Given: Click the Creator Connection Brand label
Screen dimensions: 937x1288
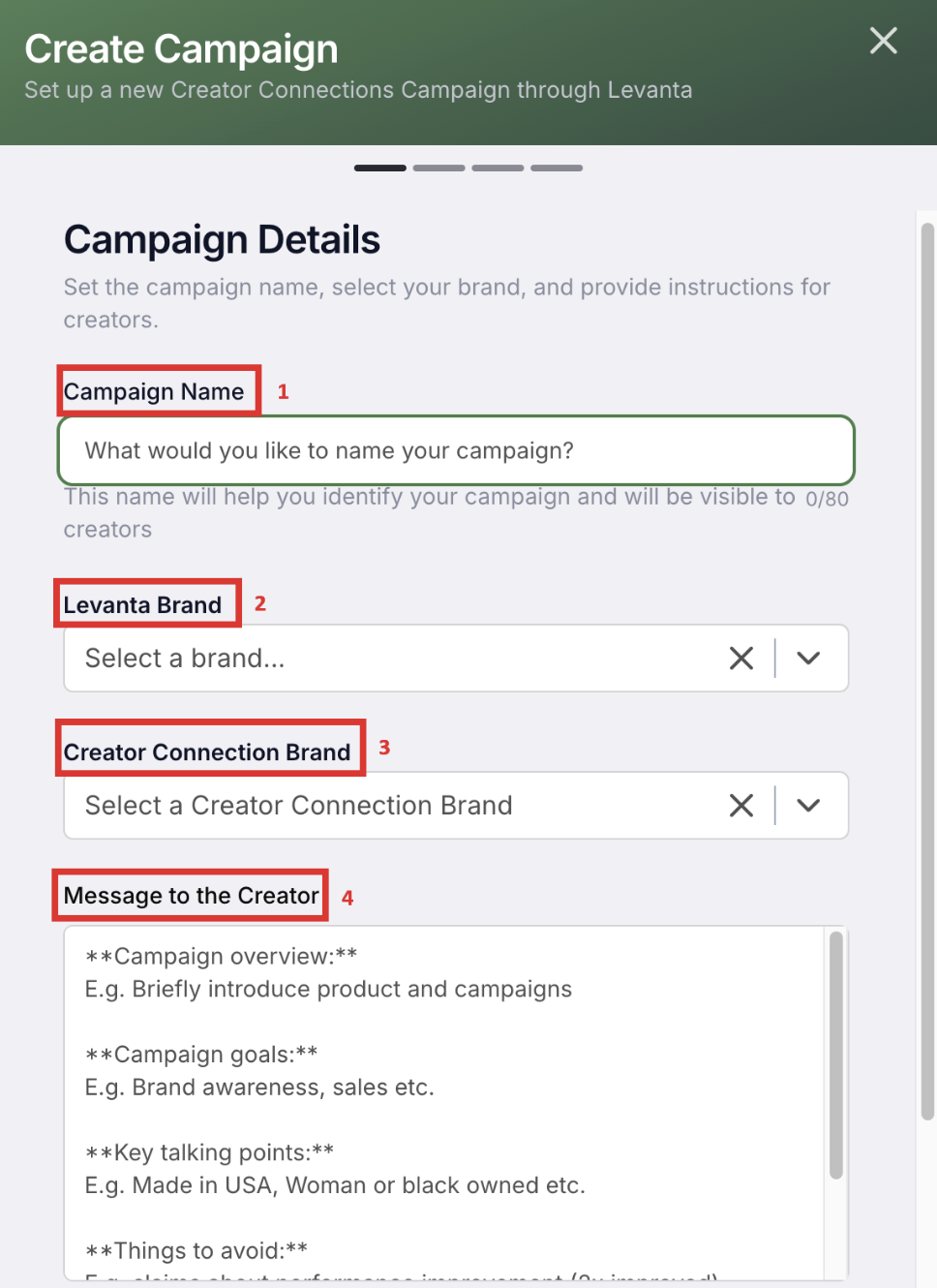Looking at the screenshot, I should pyautogui.click(x=207, y=752).
